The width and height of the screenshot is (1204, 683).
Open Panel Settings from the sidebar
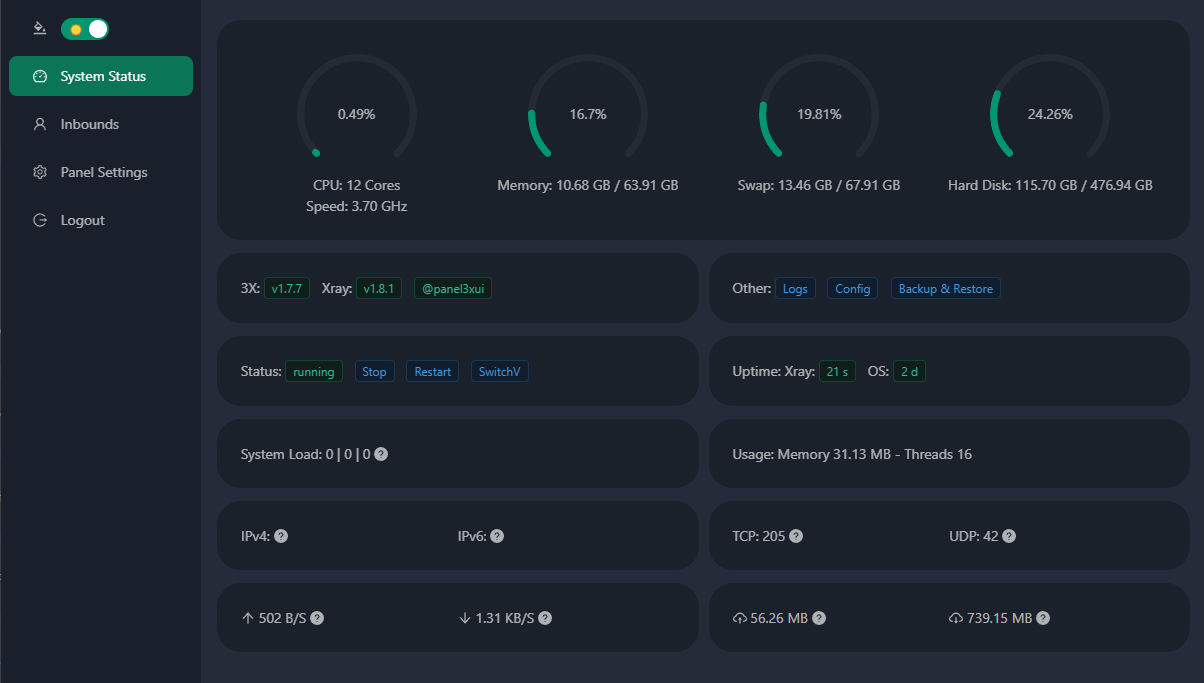[x=103, y=172]
